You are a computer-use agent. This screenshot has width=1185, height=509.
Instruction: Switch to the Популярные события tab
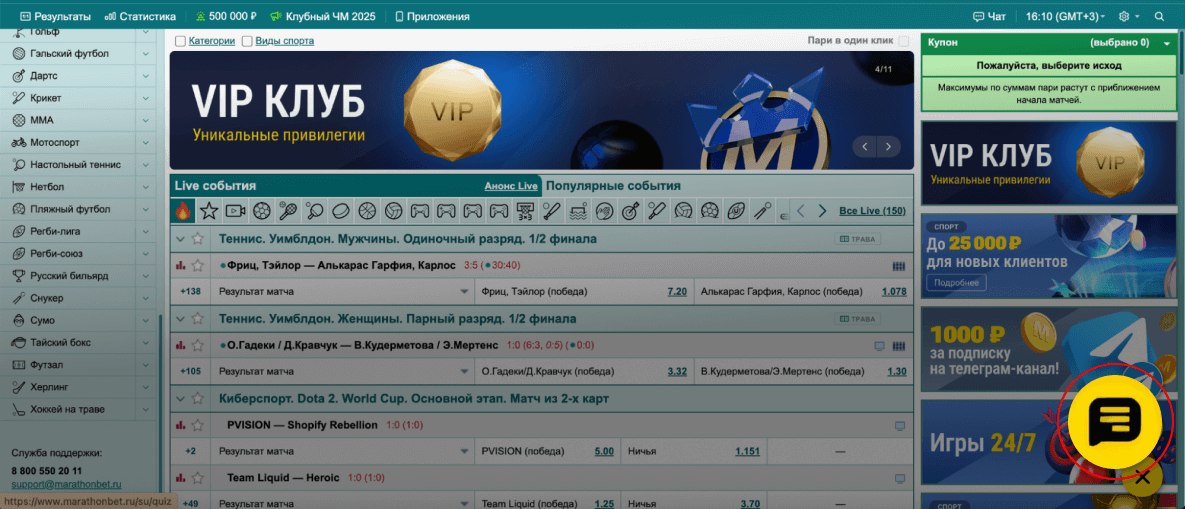613,186
